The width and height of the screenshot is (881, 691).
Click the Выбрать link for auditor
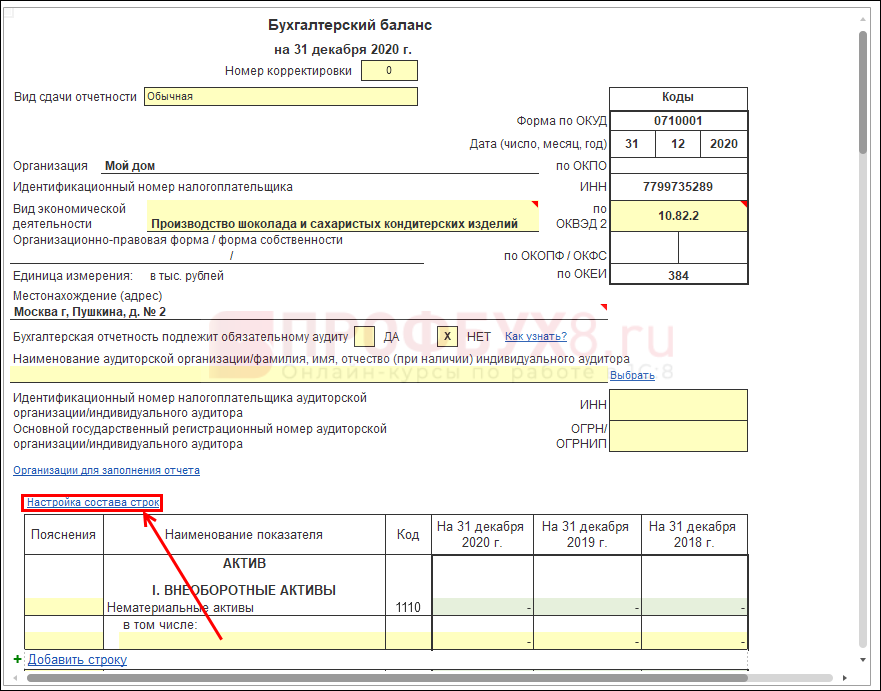pos(632,375)
